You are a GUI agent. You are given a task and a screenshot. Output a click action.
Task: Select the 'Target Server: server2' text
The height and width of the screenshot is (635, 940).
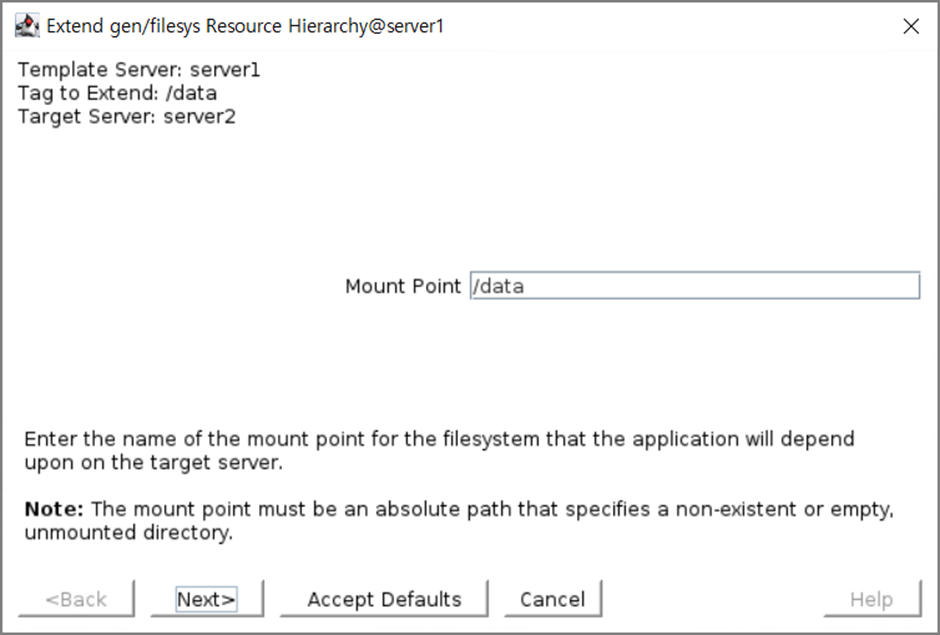tap(126, 116)
